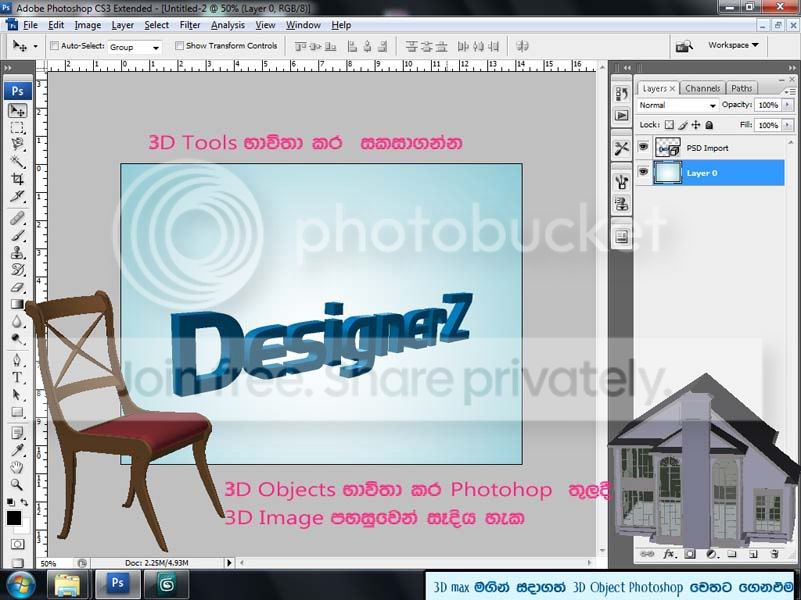Toggle lock all
The image size is (801, 600).
(709, 125)
